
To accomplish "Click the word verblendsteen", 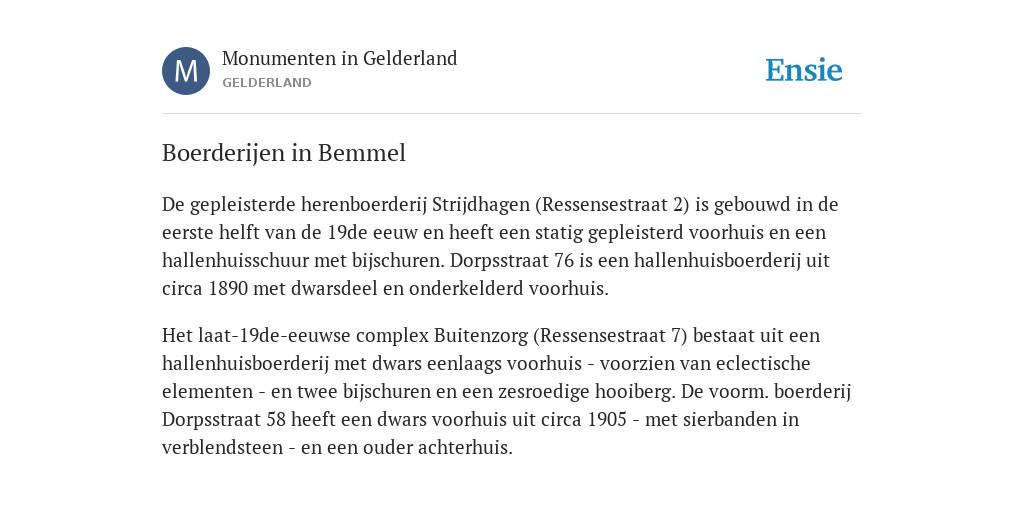I will (223, 448).
